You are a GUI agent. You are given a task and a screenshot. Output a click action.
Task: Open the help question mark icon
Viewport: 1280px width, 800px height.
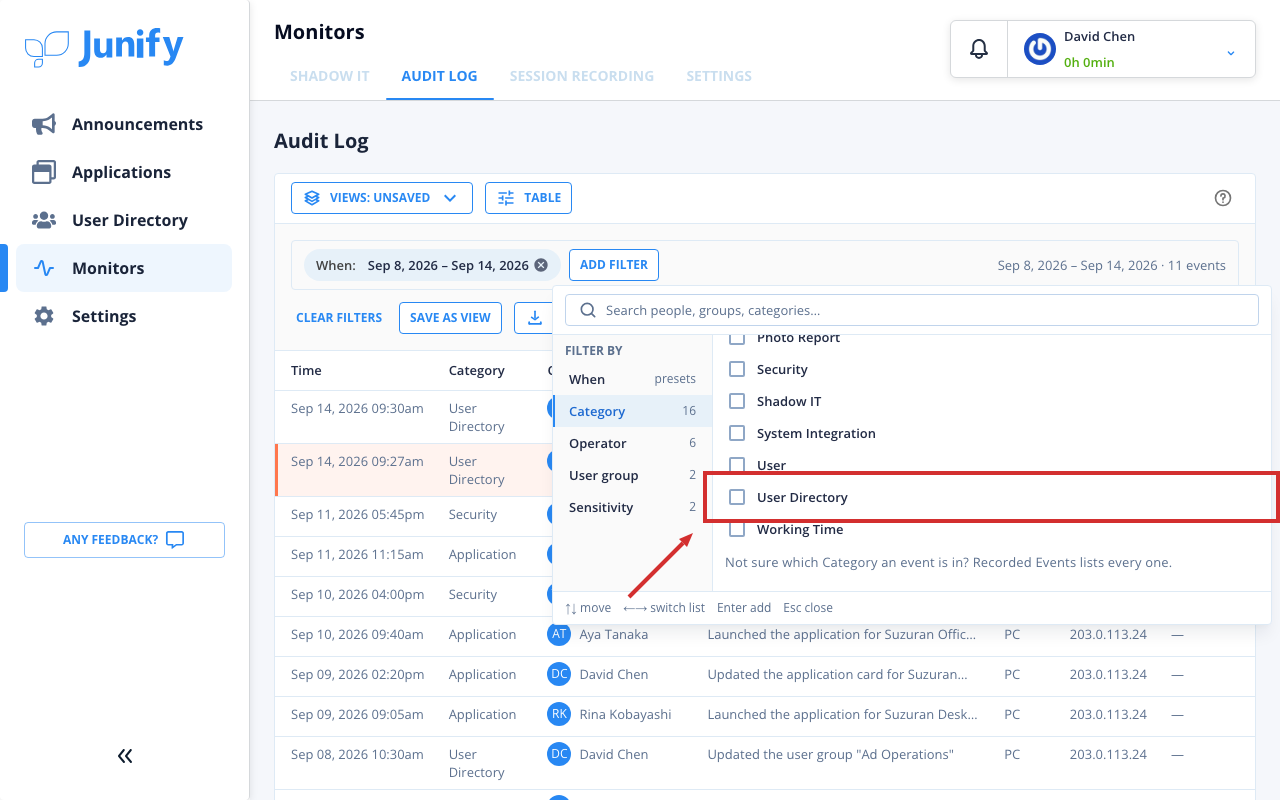click(x=1222, y=198)
